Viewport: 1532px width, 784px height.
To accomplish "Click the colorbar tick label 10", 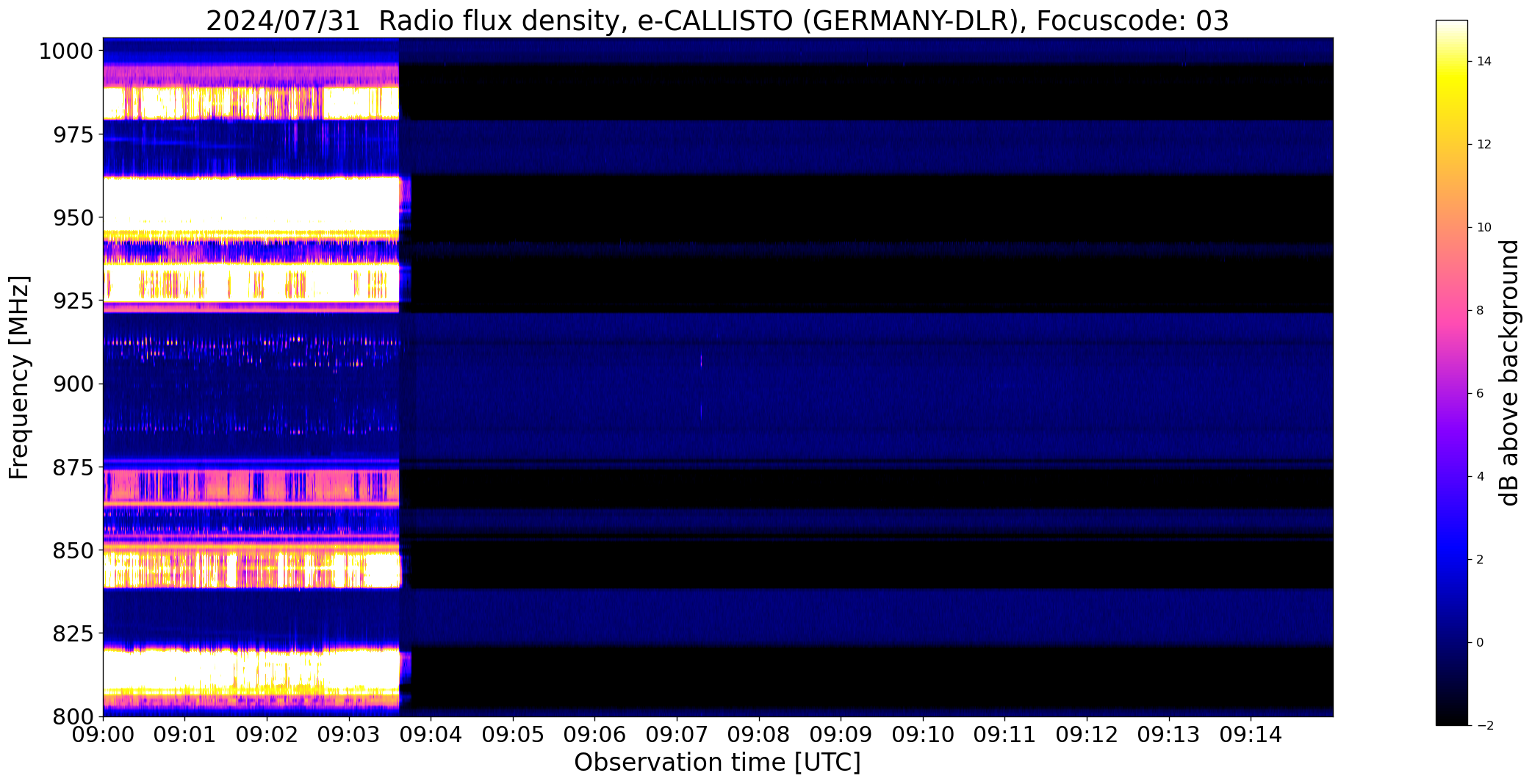I will 1484,228.
